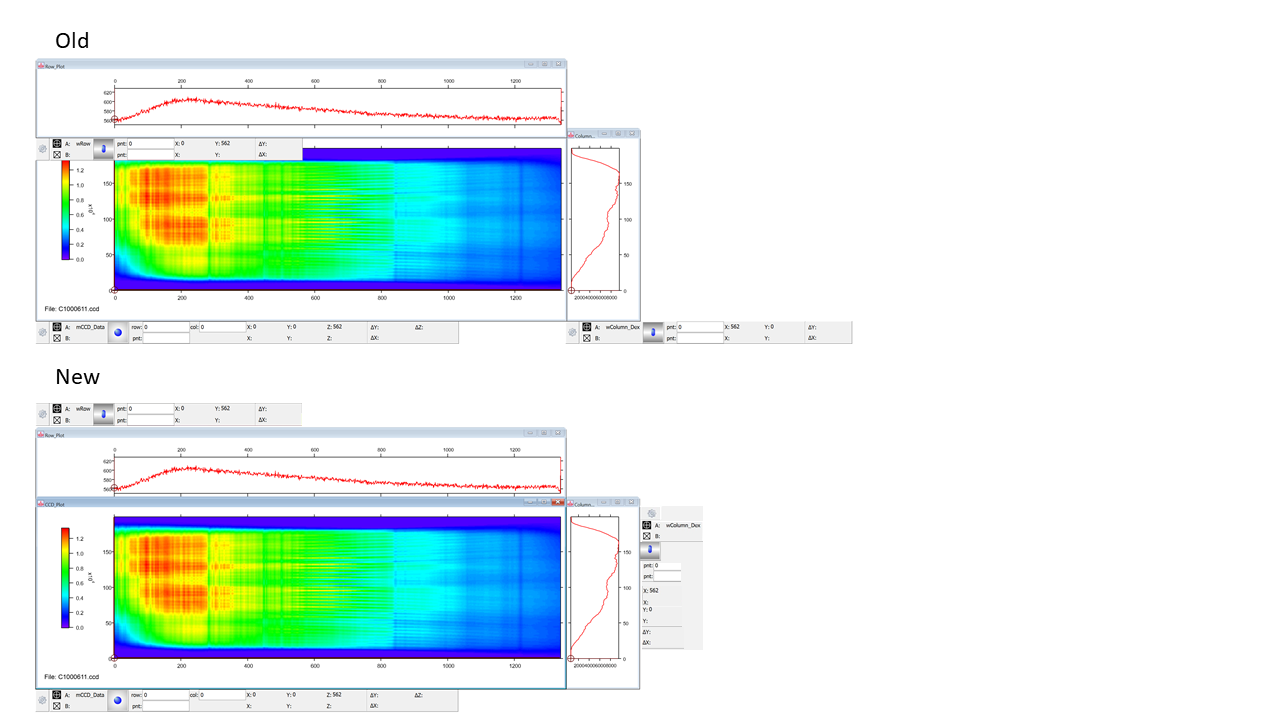Click the gear icon on the Old wRow info panel
The image size is (1280, 720).
point(41,150)
